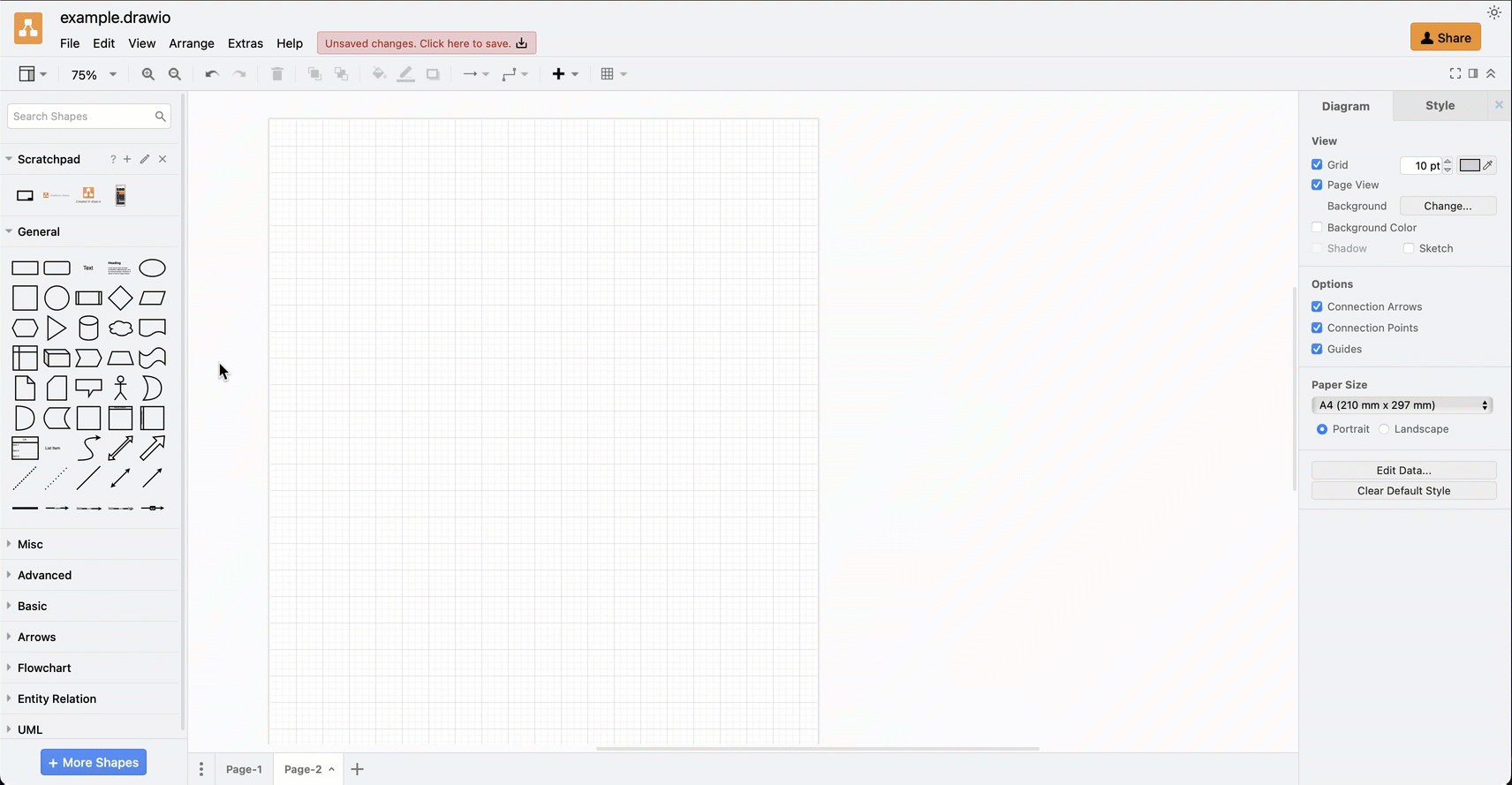Open the sidebar view layout dropdown
This screenshot has width=1512, height=785.
[33, 74]
